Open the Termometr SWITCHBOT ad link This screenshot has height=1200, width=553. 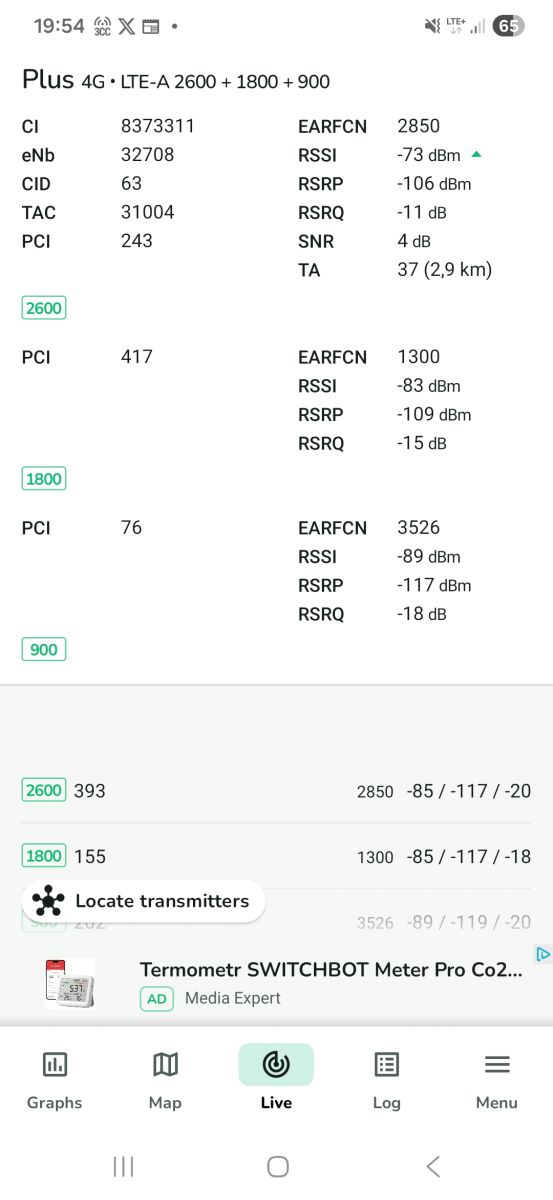coord(331,969)
